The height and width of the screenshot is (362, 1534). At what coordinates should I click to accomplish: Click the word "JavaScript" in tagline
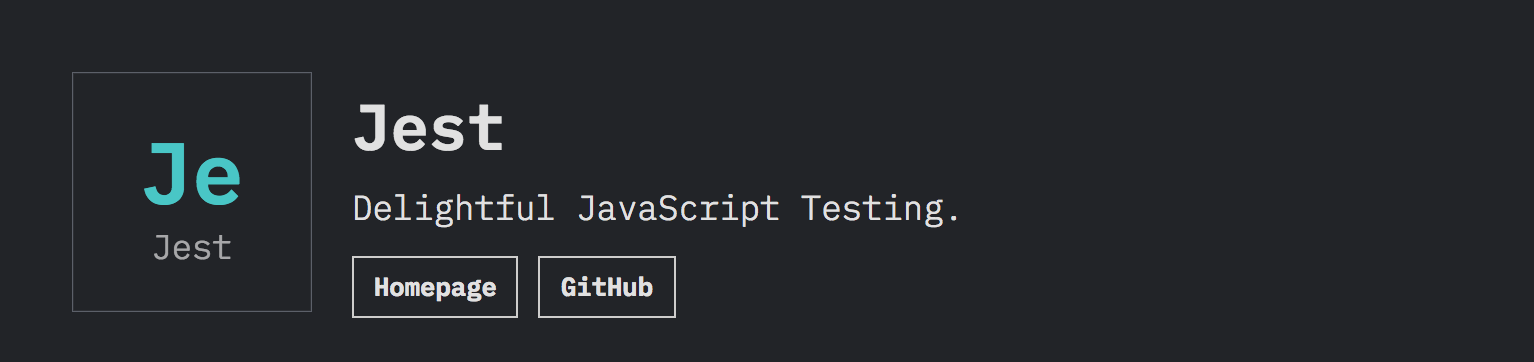pyautogui.click(x=679, y=209)
